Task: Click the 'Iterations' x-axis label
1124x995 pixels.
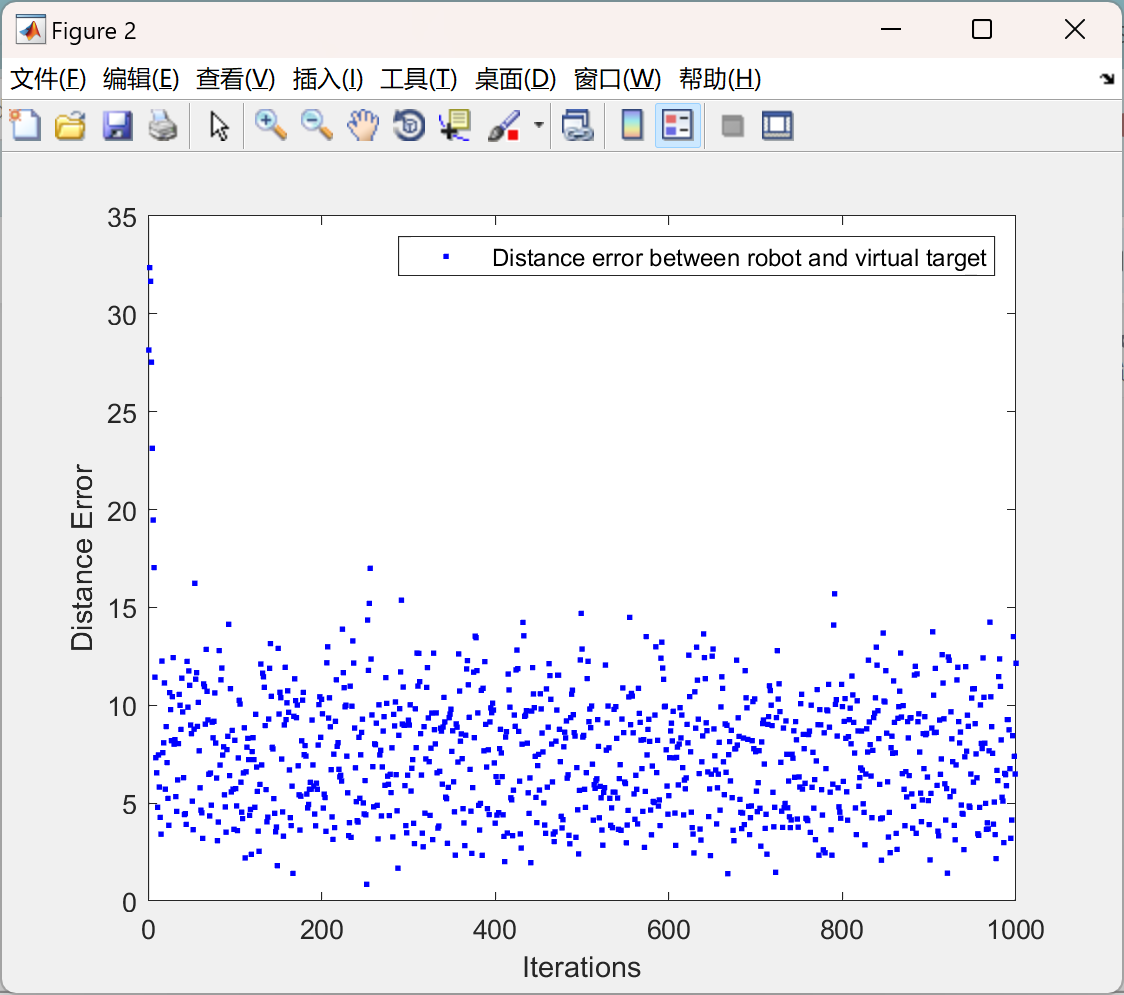Action: click(581, 967)
